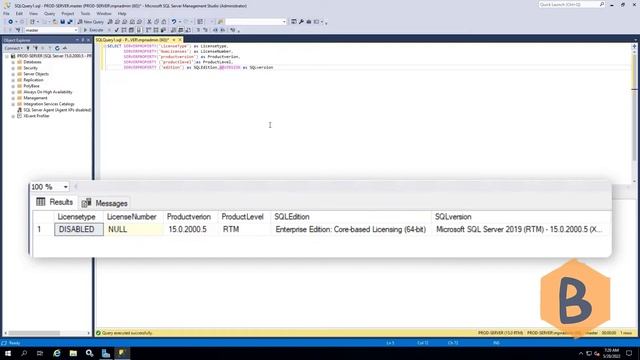Open the Help menu

click(122, 13)
